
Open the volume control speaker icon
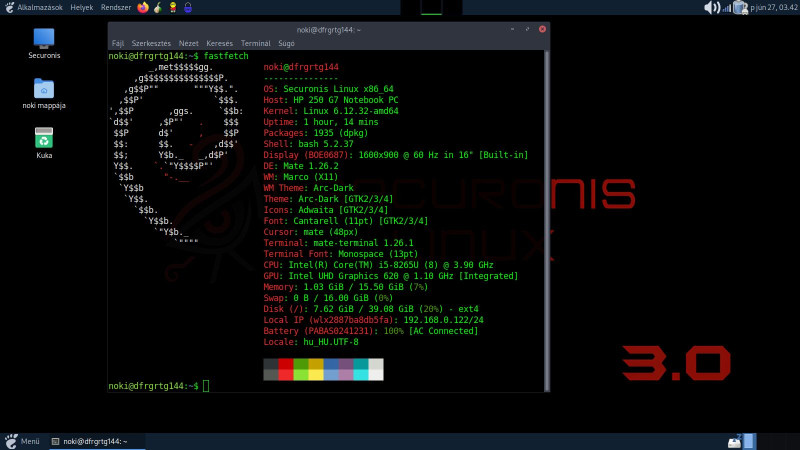point(711,7)
